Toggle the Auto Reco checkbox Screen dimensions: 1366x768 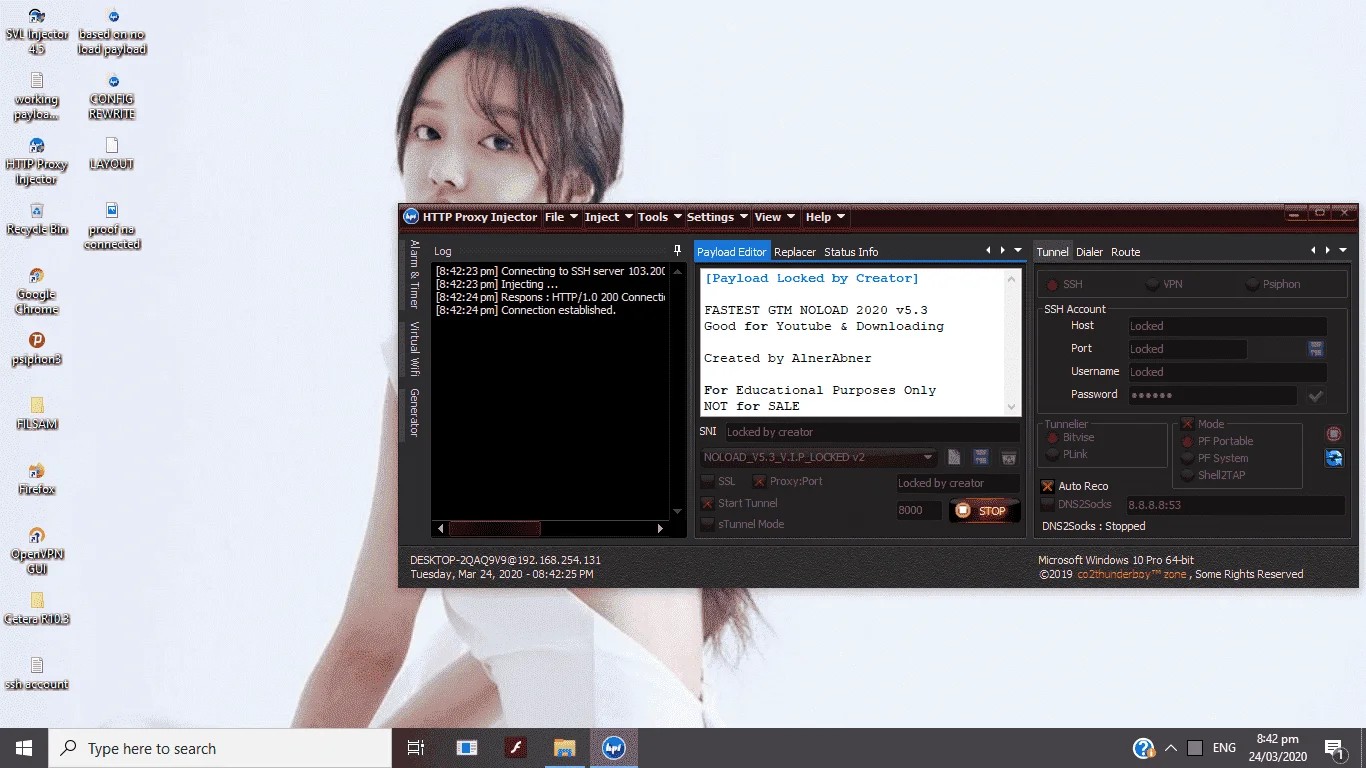[1047, 486]
